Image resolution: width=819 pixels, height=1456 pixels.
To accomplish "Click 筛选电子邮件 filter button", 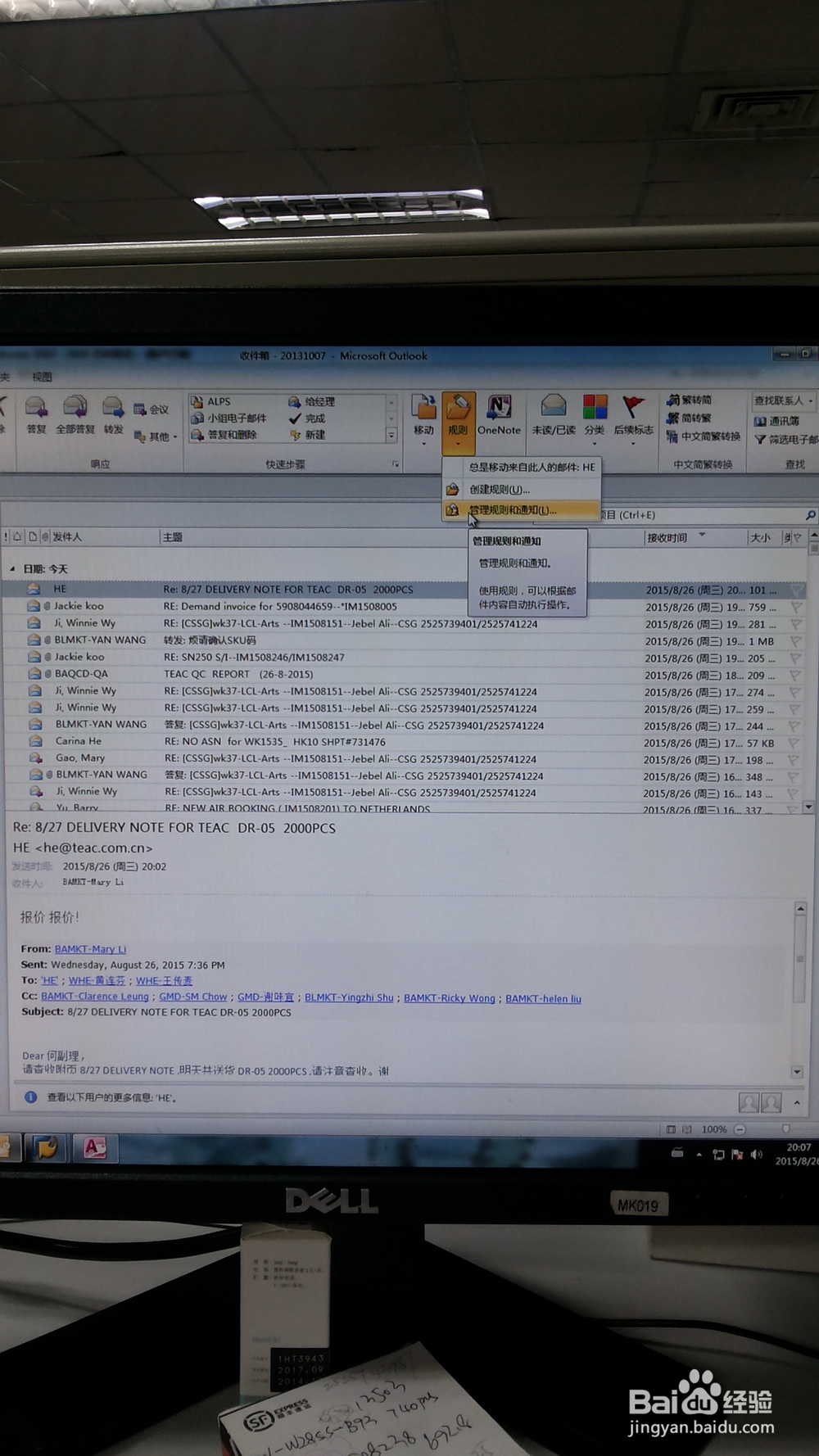I will coord(785,440).
